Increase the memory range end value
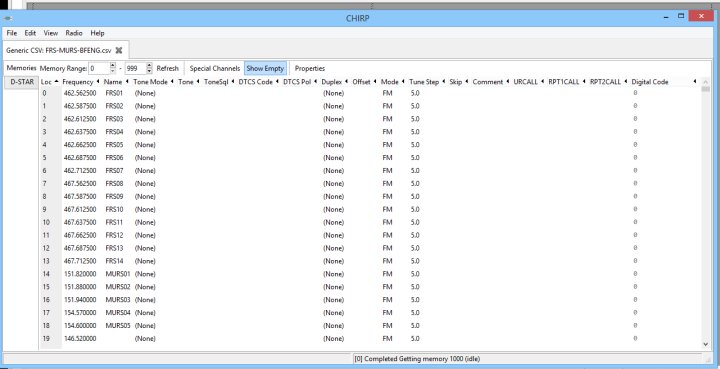 coord(149,66)
